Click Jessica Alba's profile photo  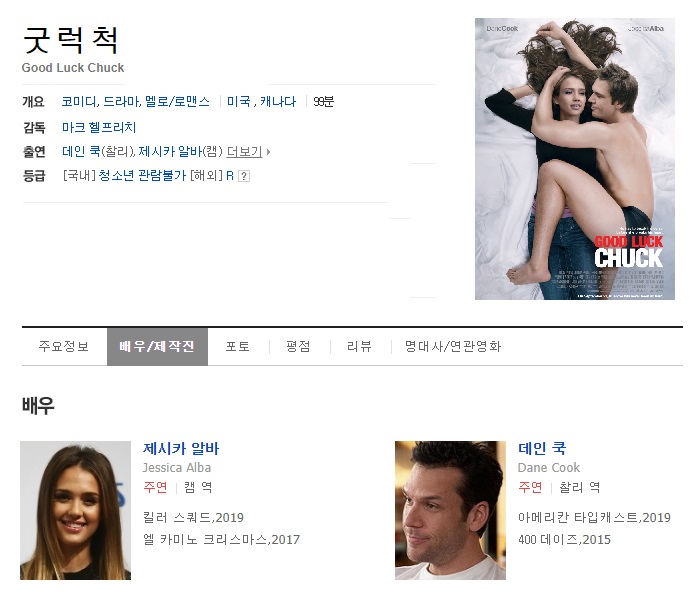(x=76, y=510)
